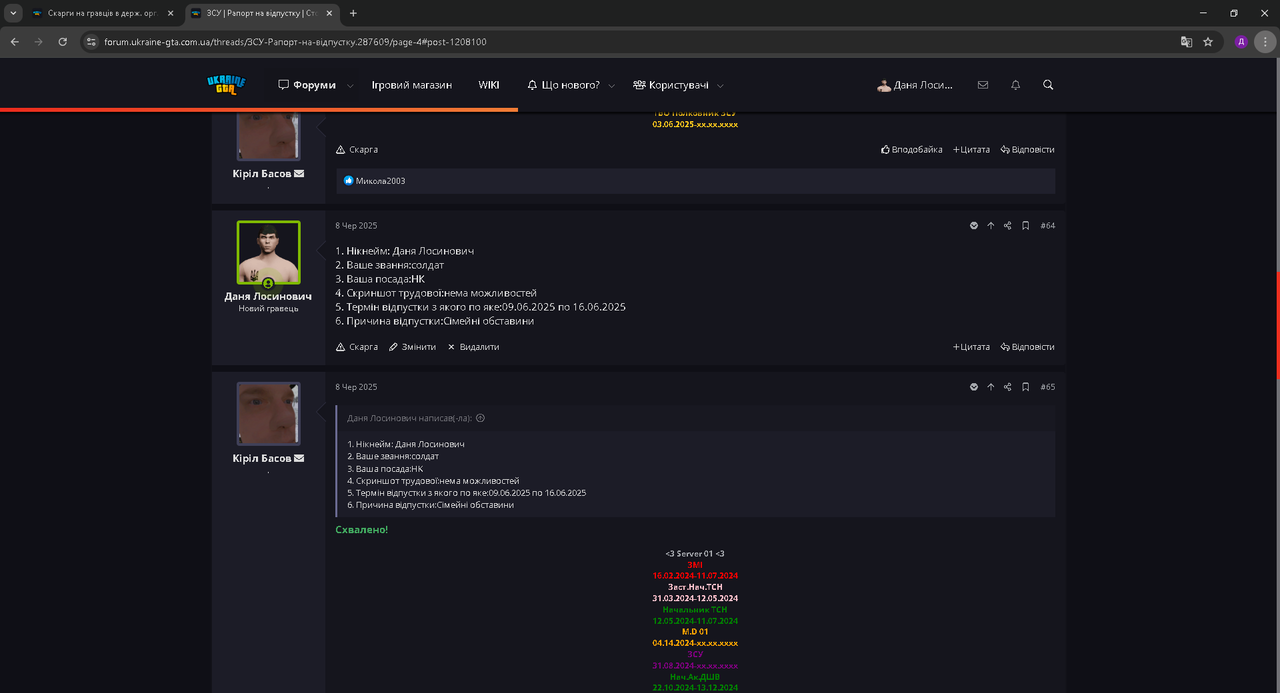Open Кіріл Басов name on post #65
The image size is (1280, 693).
(262, 458)
